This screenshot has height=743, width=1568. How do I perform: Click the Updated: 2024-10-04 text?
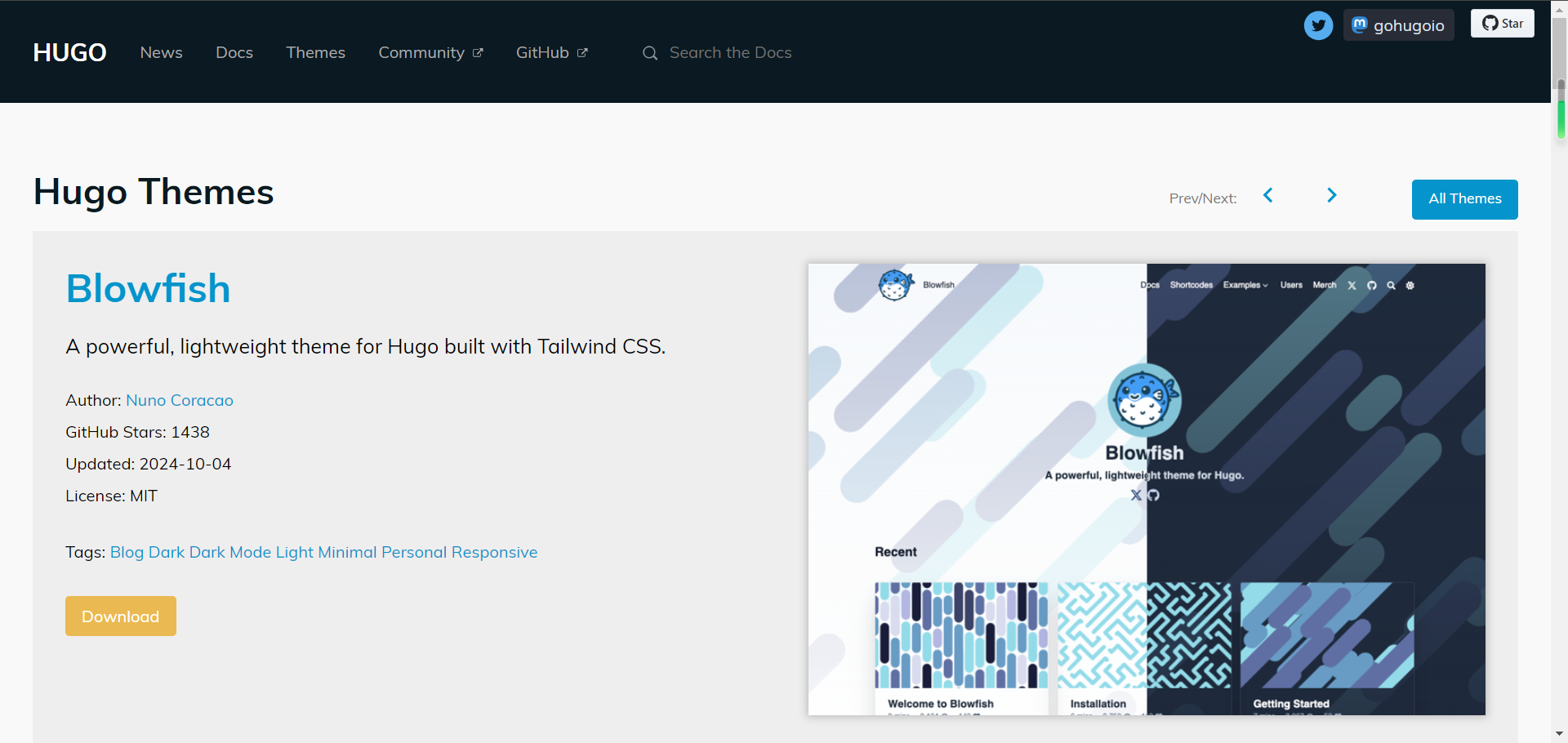pyautogui.click(x=148, y=464)
